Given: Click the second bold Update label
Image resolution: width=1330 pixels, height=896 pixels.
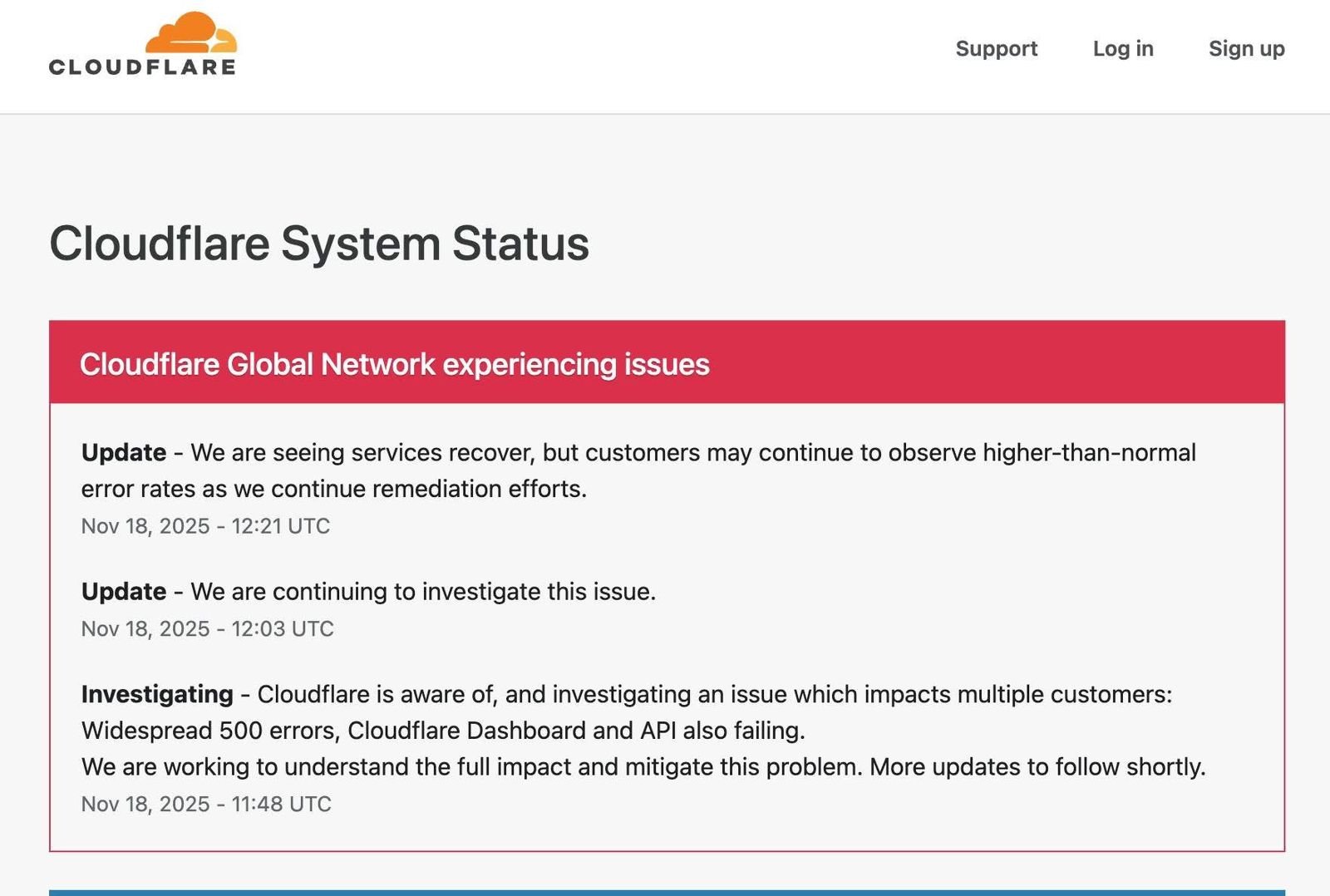Looking at the screenshot, I should tap(124, 591).
